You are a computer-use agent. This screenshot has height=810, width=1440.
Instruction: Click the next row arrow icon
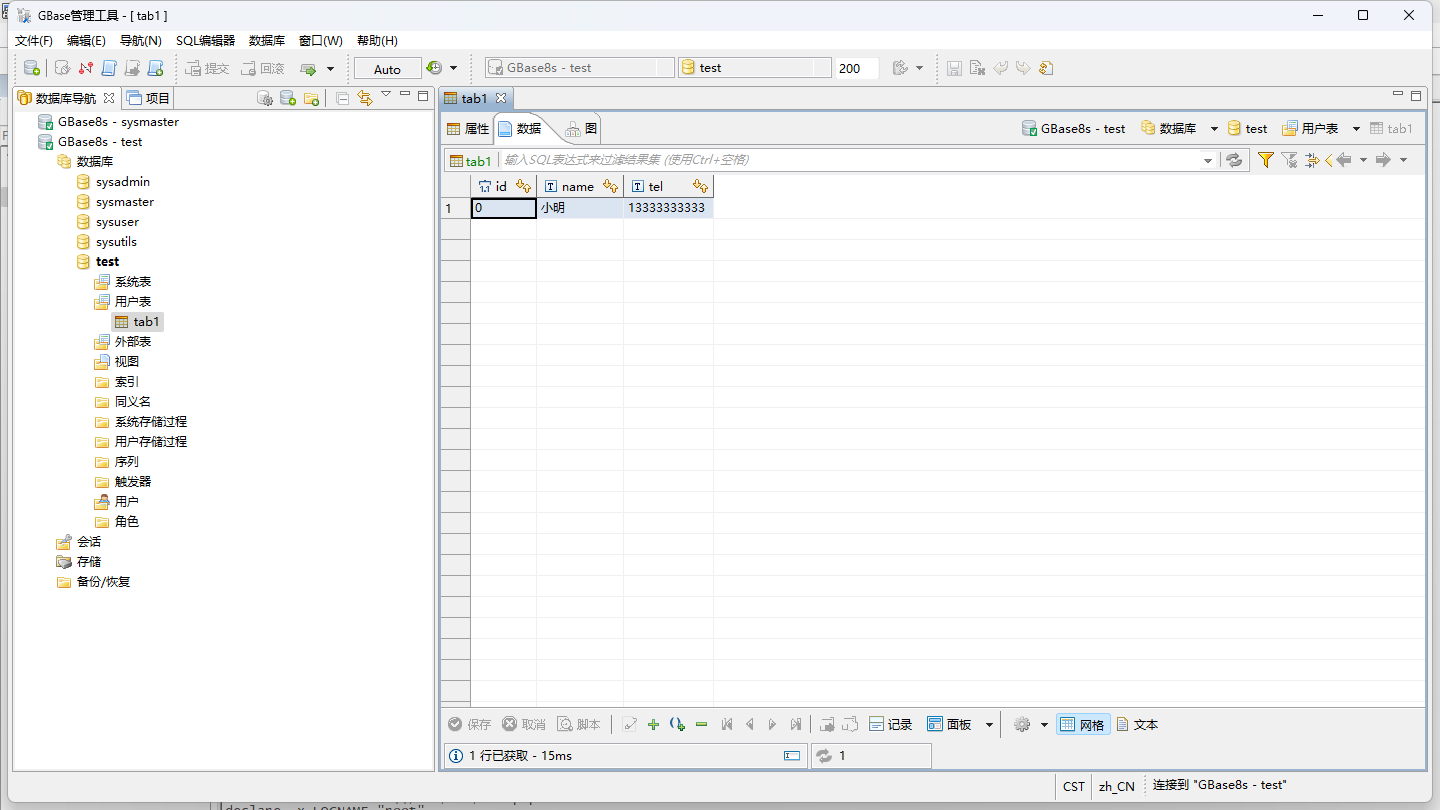click(773, 725)
